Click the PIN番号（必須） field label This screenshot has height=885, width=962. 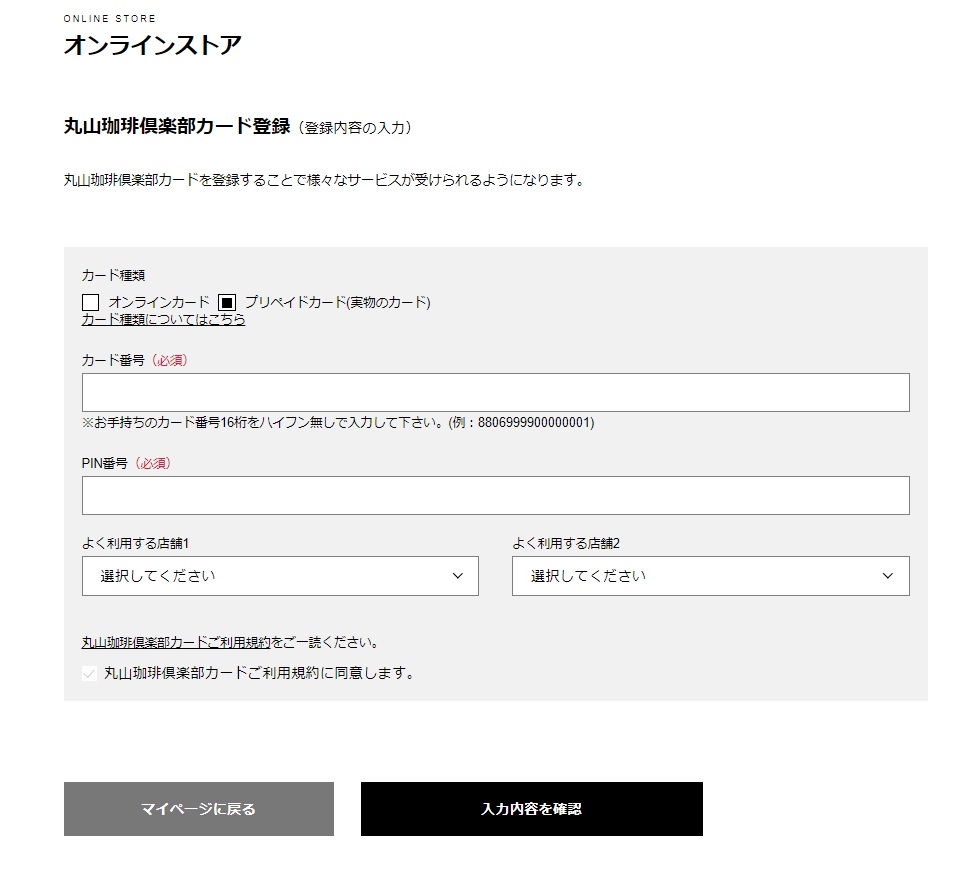125,464
